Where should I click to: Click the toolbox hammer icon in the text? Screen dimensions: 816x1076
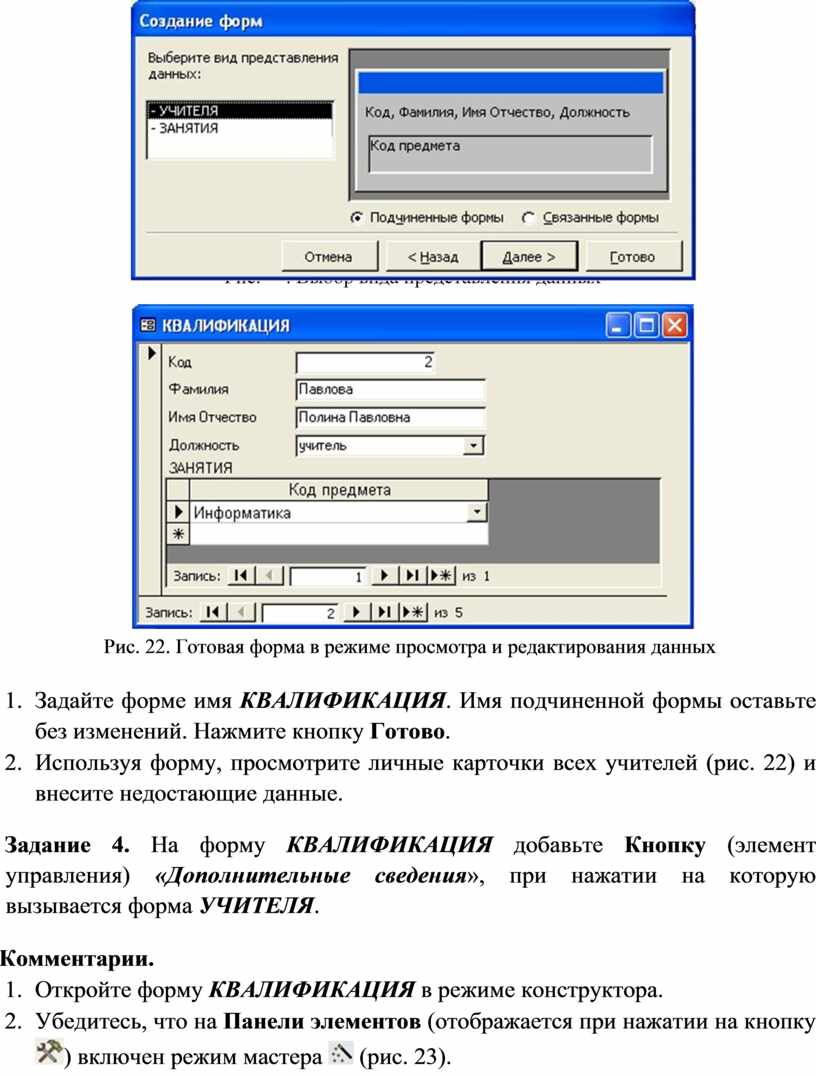point(49,1052)
